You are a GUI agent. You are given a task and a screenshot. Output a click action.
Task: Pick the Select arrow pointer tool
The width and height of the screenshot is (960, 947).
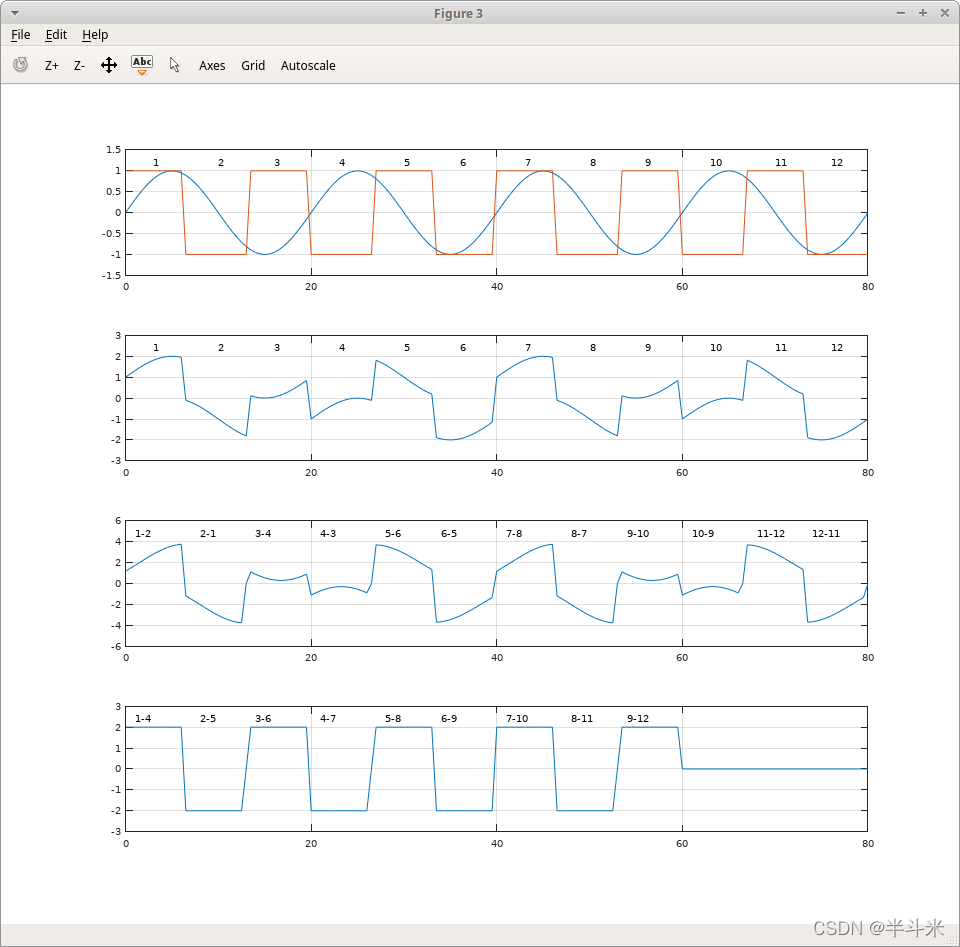[175, 65]
